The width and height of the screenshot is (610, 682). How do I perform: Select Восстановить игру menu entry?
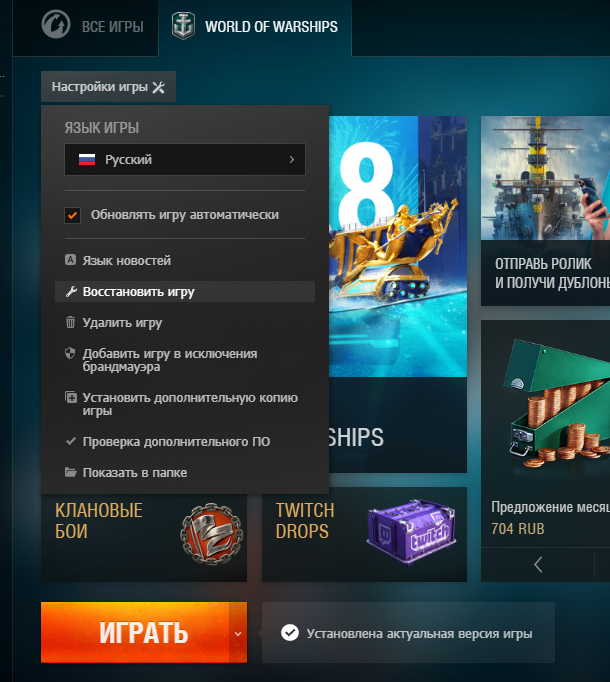click(x=185, y=291)
